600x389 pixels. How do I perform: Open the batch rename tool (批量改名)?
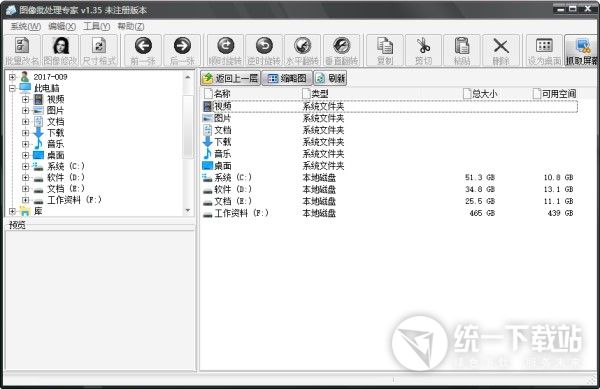(x=22, y=50)
